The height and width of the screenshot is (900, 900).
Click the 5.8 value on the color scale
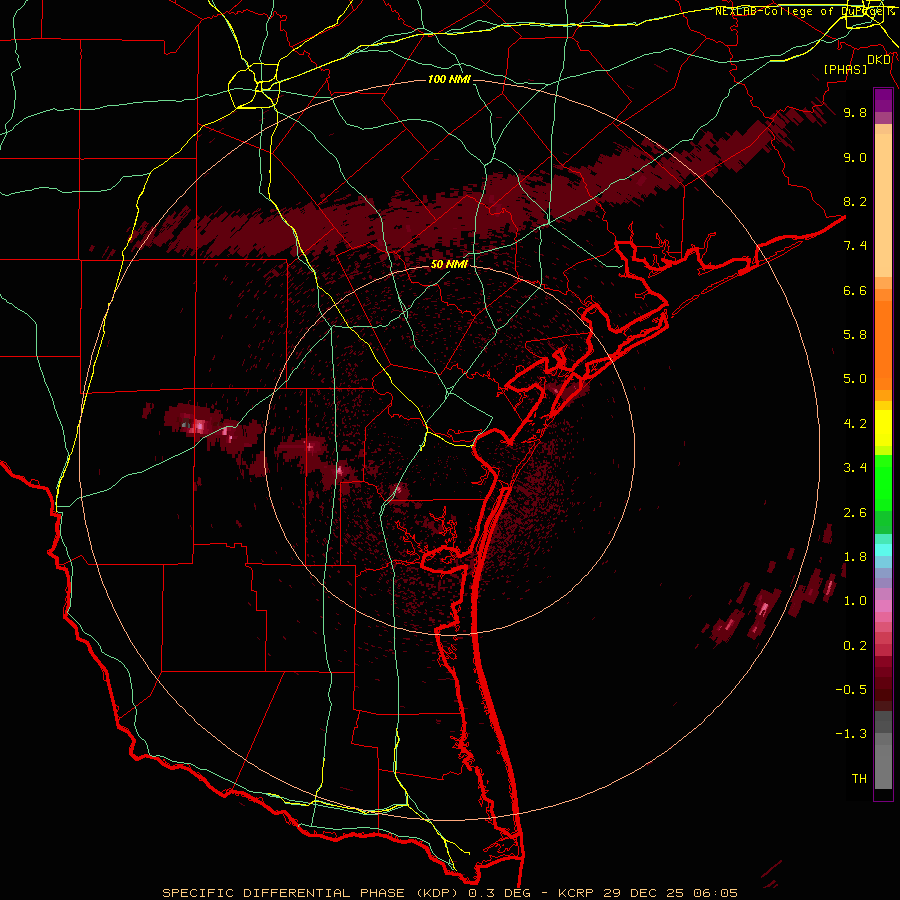[x=855, y=335]
